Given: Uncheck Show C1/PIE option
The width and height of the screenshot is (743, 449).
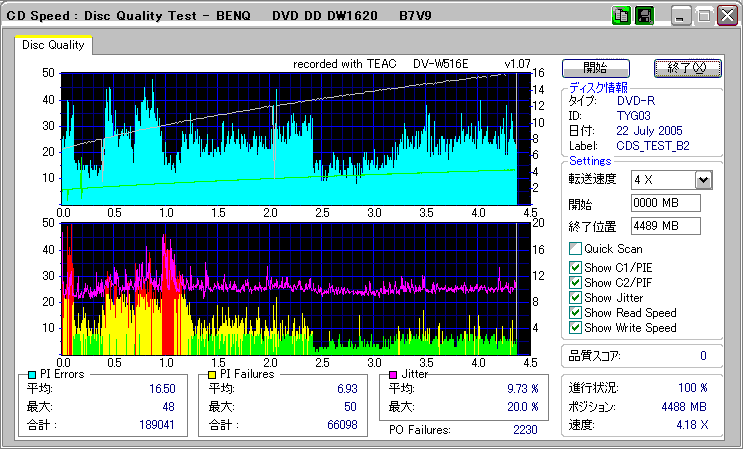Looking at the screenshot, I should (x=574, y=266).
